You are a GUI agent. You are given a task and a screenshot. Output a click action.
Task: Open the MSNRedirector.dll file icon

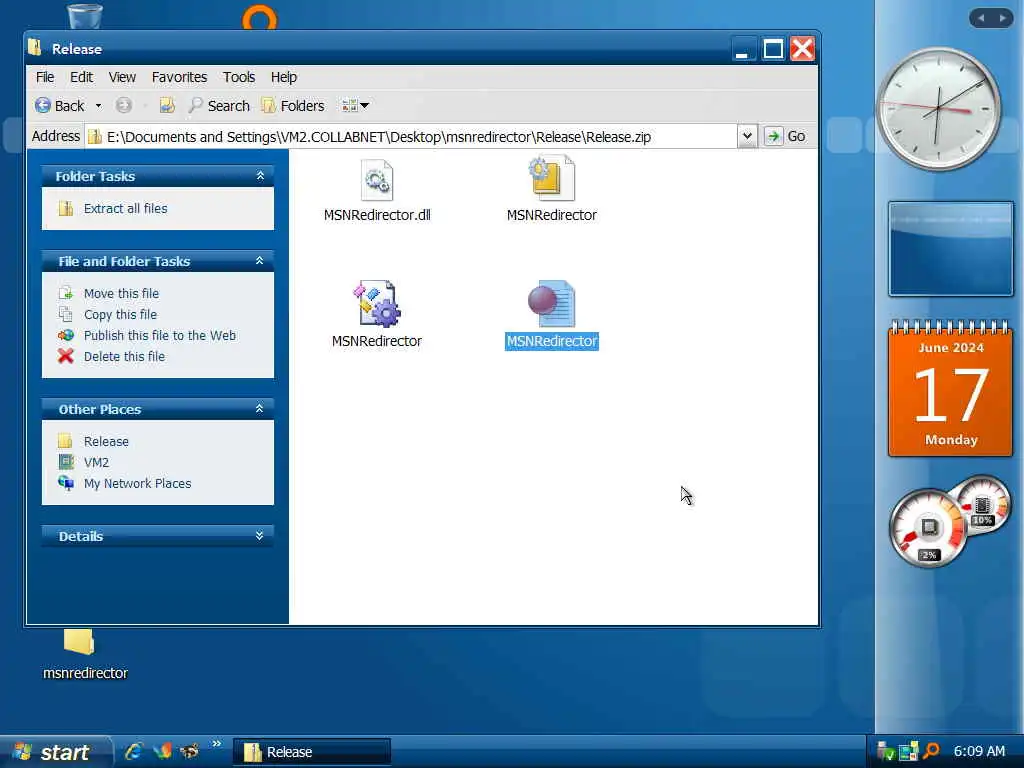(x=377, y=180)
